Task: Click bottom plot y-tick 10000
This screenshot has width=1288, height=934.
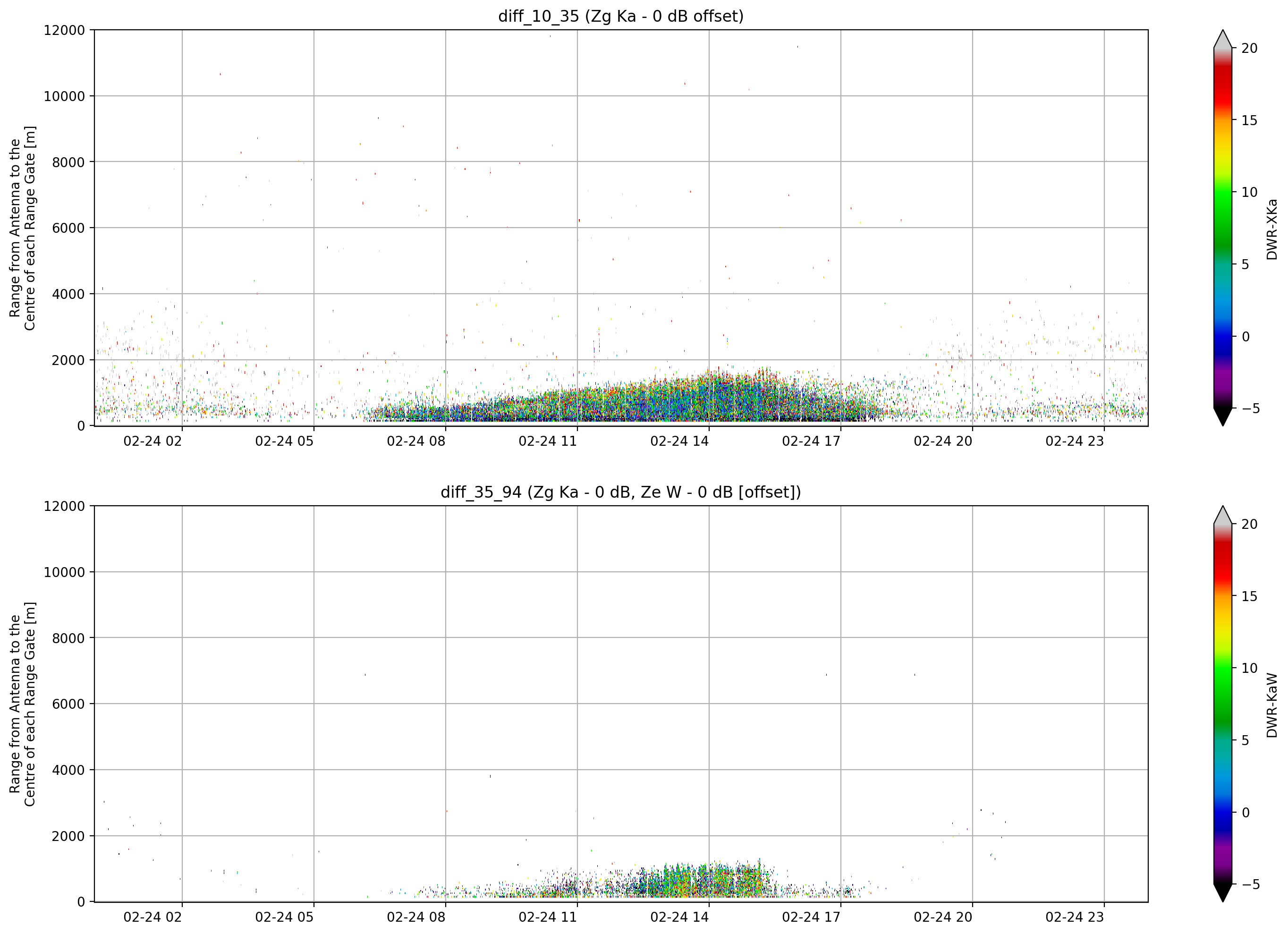Action: tap(64, 572)
